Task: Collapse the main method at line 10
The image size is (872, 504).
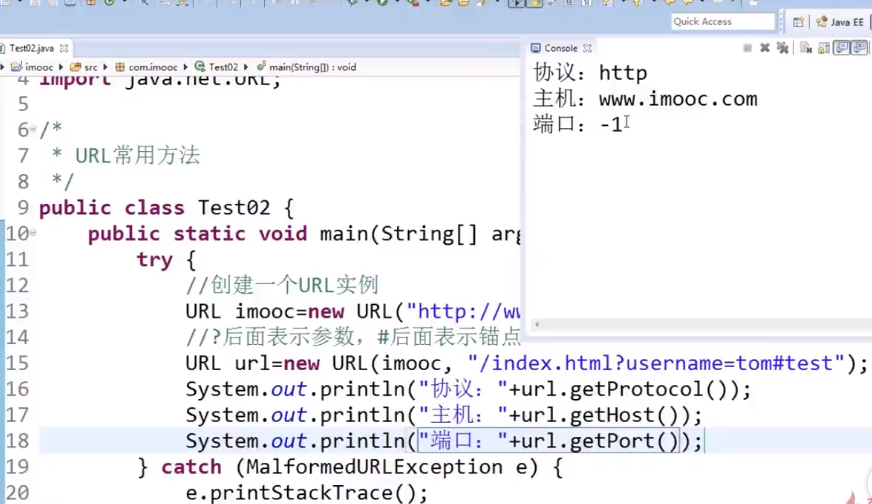Action: (33, 234)
